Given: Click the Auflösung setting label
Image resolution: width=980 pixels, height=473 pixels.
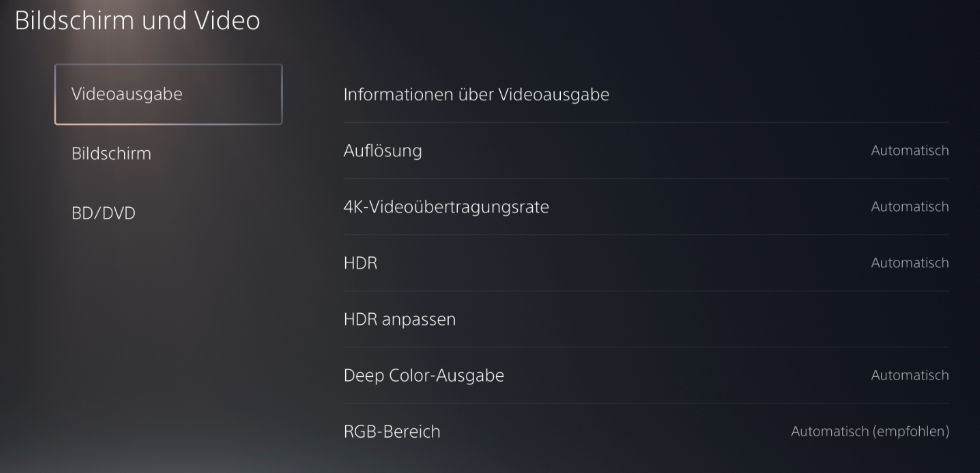Looking at the screenshot, I should coord(382,151).
